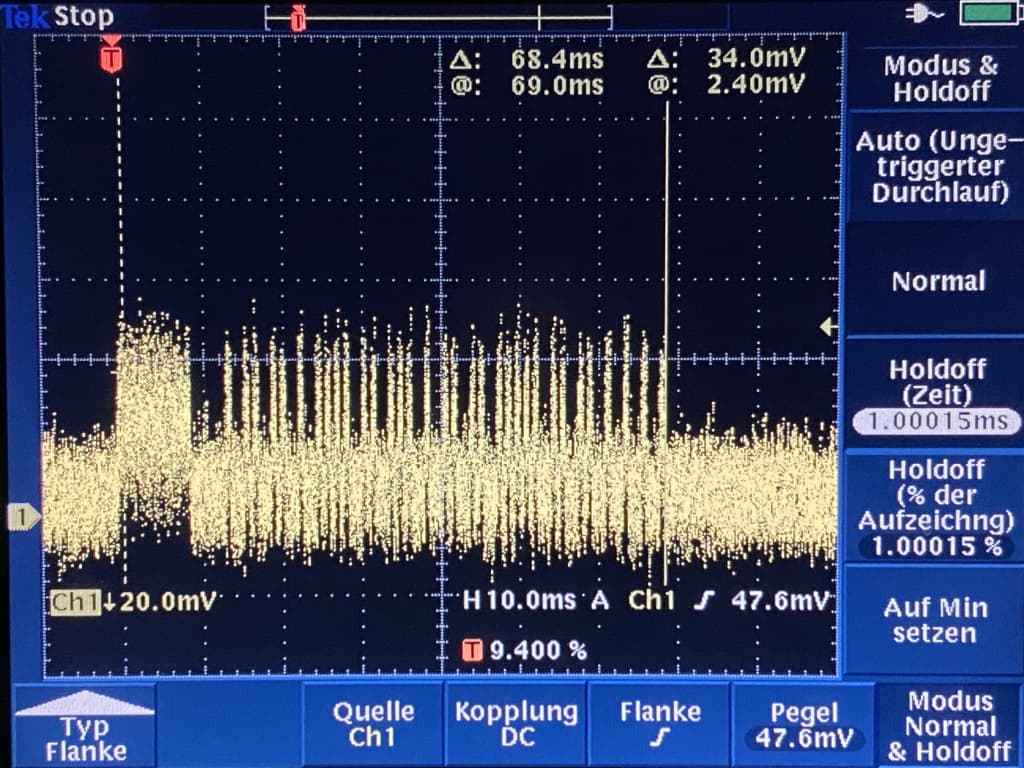The height and width of the screenshot is (768, 1024).
Task: Open the Typ Flanke trigger type menu
Action: click(85, 727)
